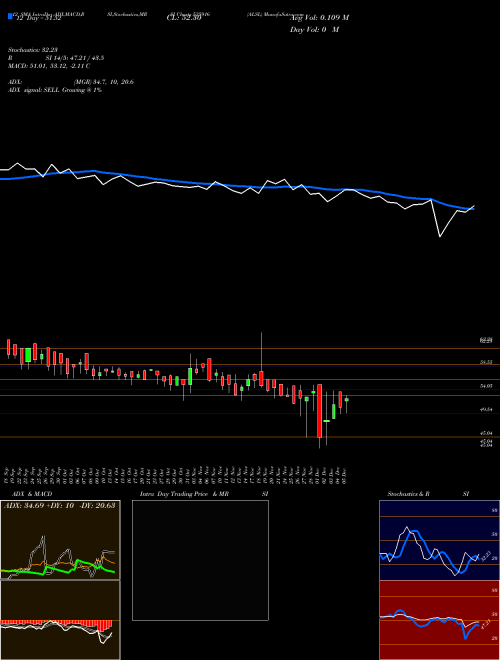Image resolution: width=500 pixels, height=660 pixels.
Task: Click the 'CL: 52.30' closing price text
Action: coord(185,18)
